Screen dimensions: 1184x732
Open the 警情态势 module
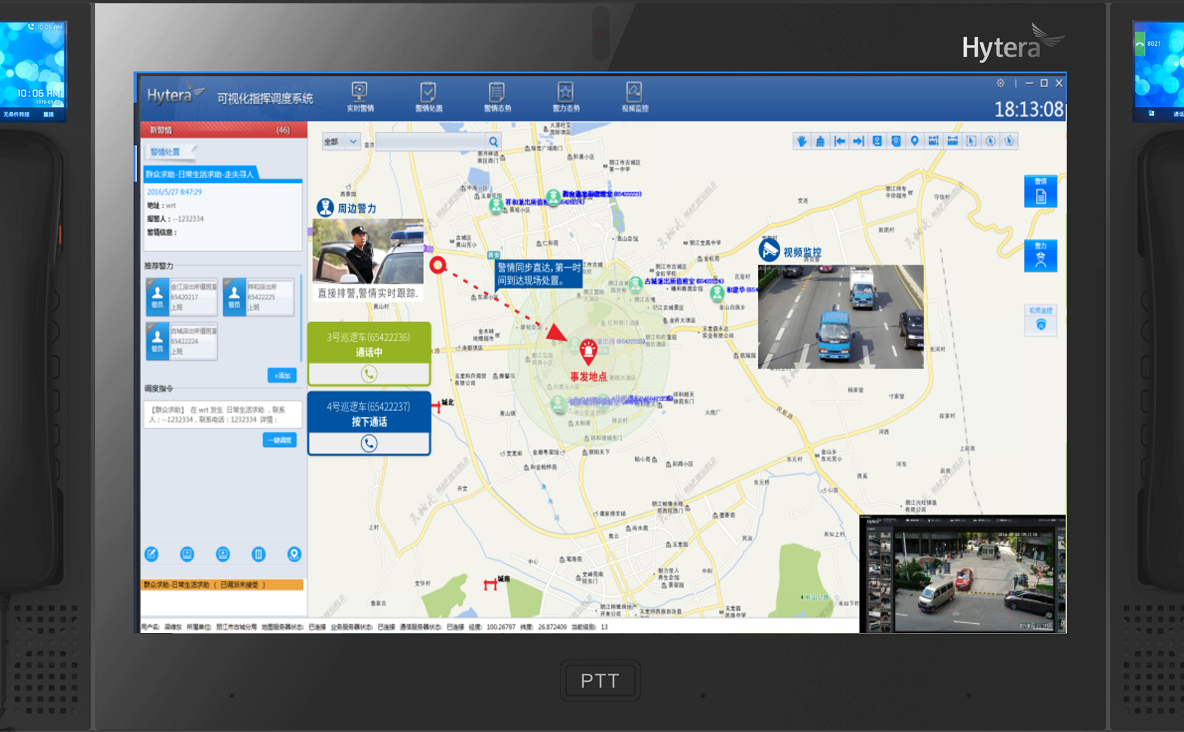tap(496, 97)
